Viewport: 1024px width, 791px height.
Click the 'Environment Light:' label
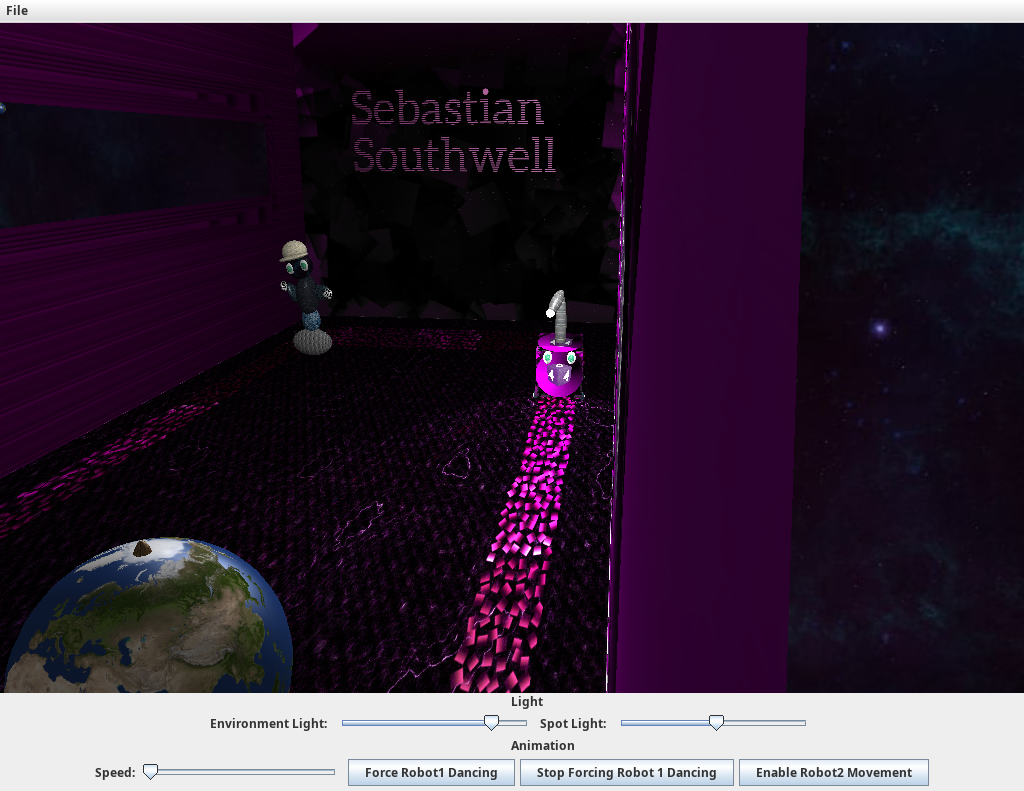coord(268,724)
